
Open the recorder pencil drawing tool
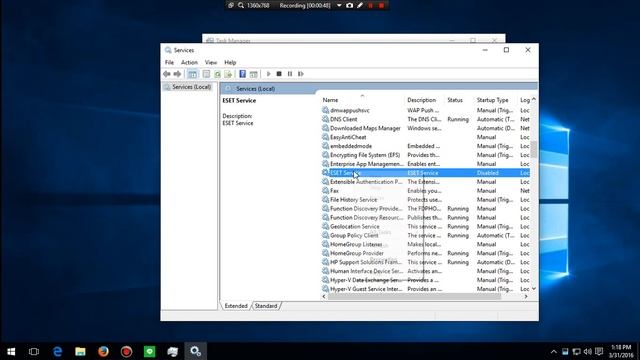click(x=360, y=5)
